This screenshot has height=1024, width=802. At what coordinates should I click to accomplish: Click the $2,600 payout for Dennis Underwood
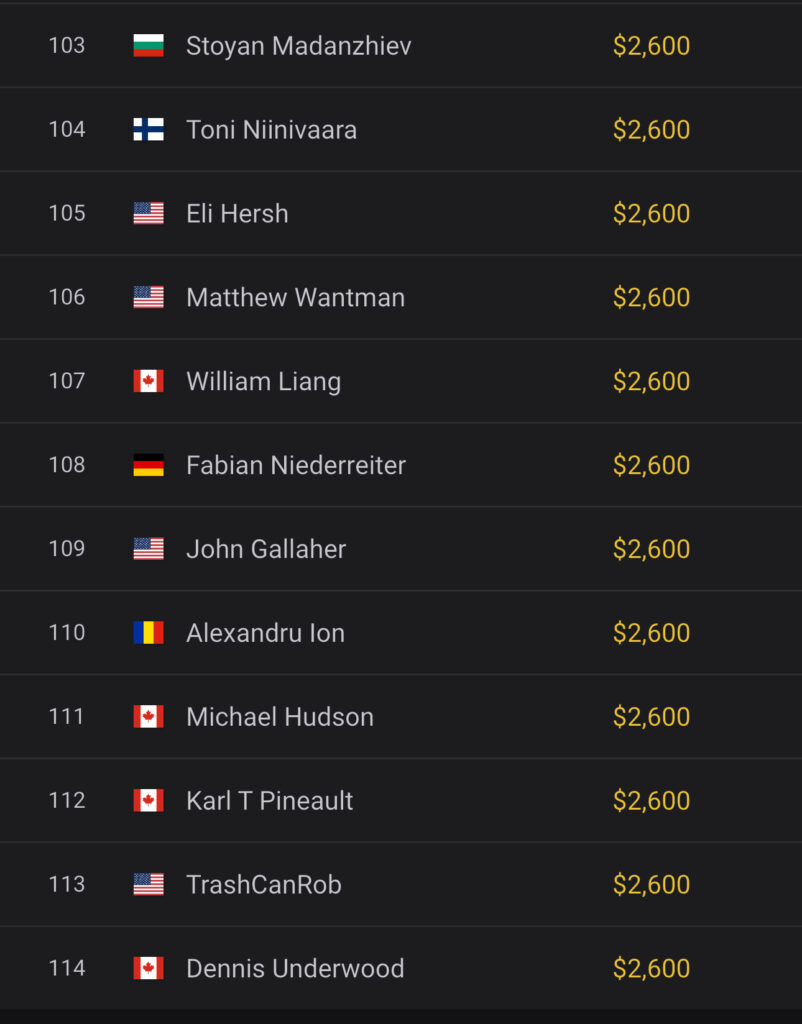pos(651,968)
